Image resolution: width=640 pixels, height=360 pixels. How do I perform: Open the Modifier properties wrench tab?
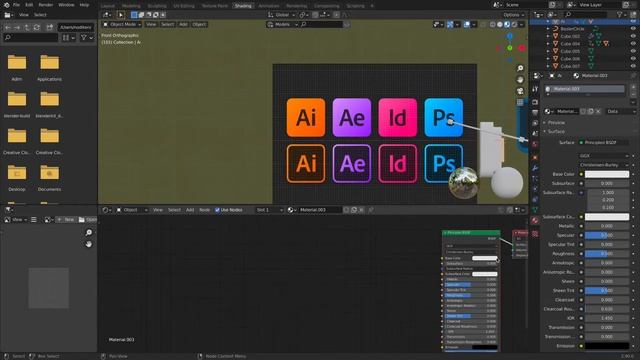(535, 168)
